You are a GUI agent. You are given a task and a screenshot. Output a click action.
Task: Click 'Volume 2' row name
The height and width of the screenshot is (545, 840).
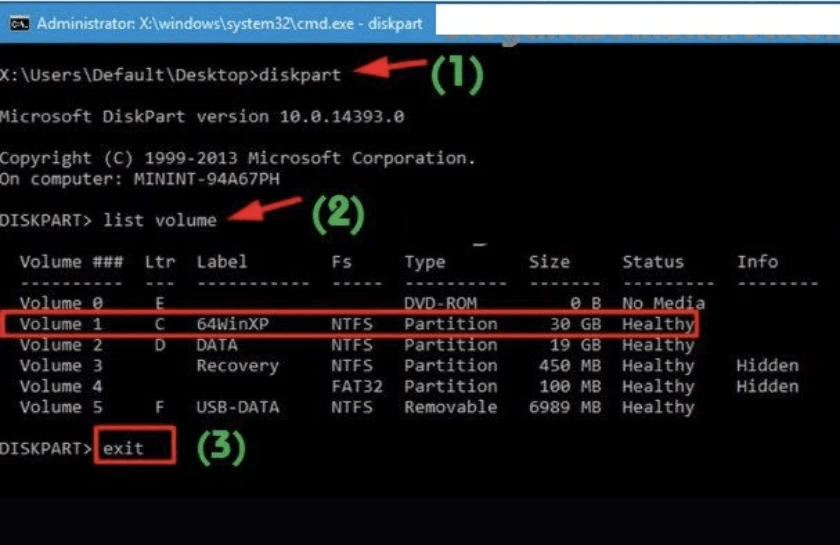click(x=61, y=345)
